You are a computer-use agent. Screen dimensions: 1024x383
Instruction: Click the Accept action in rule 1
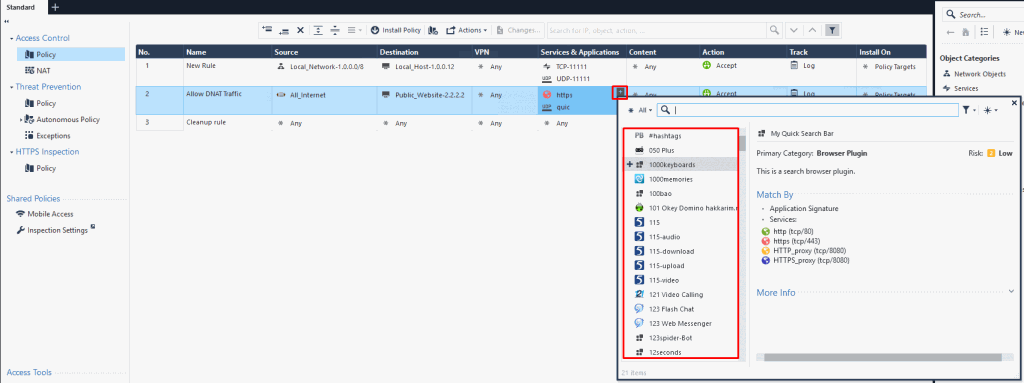pos(720,65)
